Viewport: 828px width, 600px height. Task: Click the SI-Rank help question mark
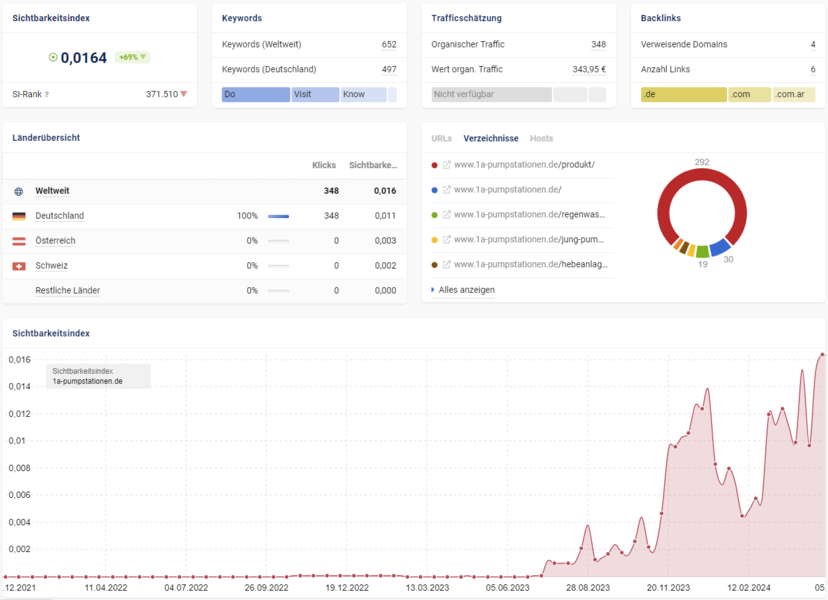(46, 95)
